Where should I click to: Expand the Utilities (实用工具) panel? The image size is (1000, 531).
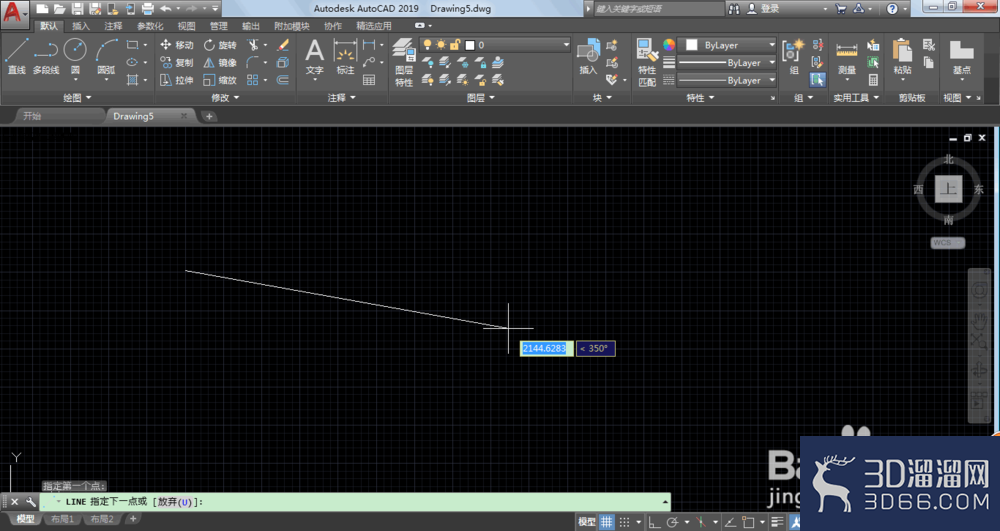856,98
